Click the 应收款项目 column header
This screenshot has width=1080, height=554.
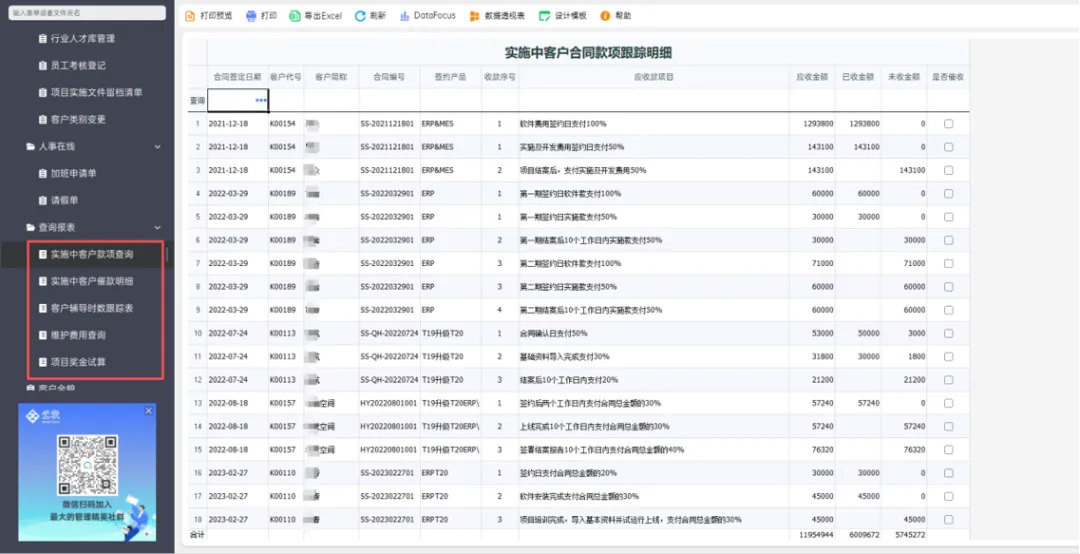pos(654,77)
